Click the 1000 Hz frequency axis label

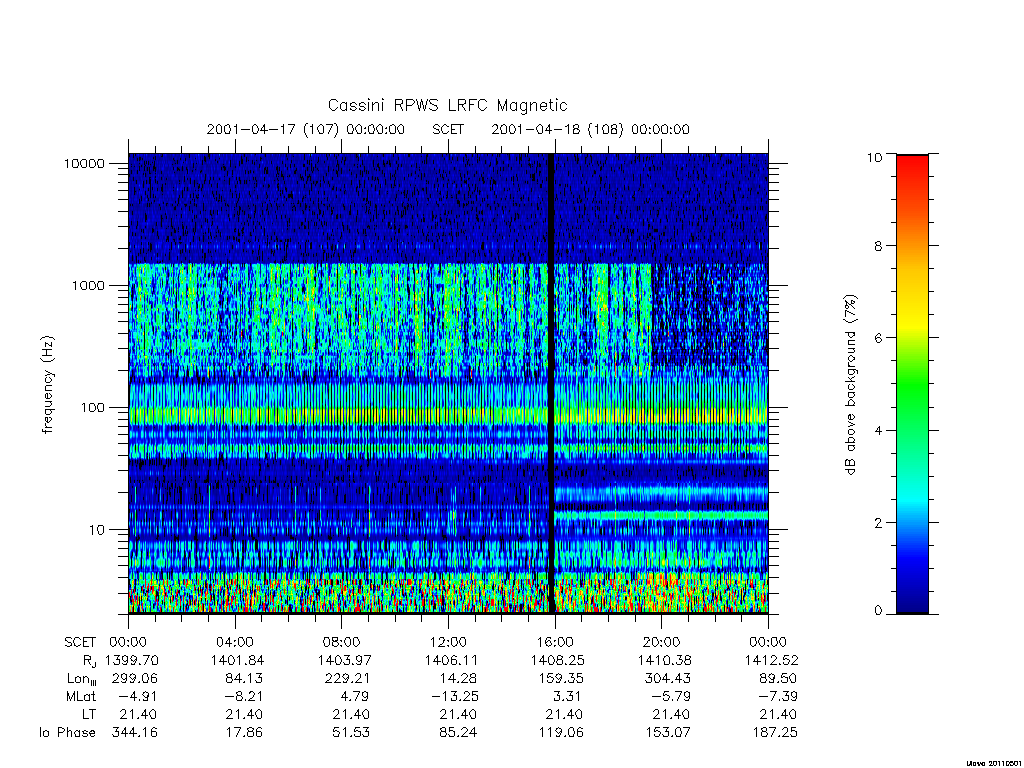click(x=88, y=285)
